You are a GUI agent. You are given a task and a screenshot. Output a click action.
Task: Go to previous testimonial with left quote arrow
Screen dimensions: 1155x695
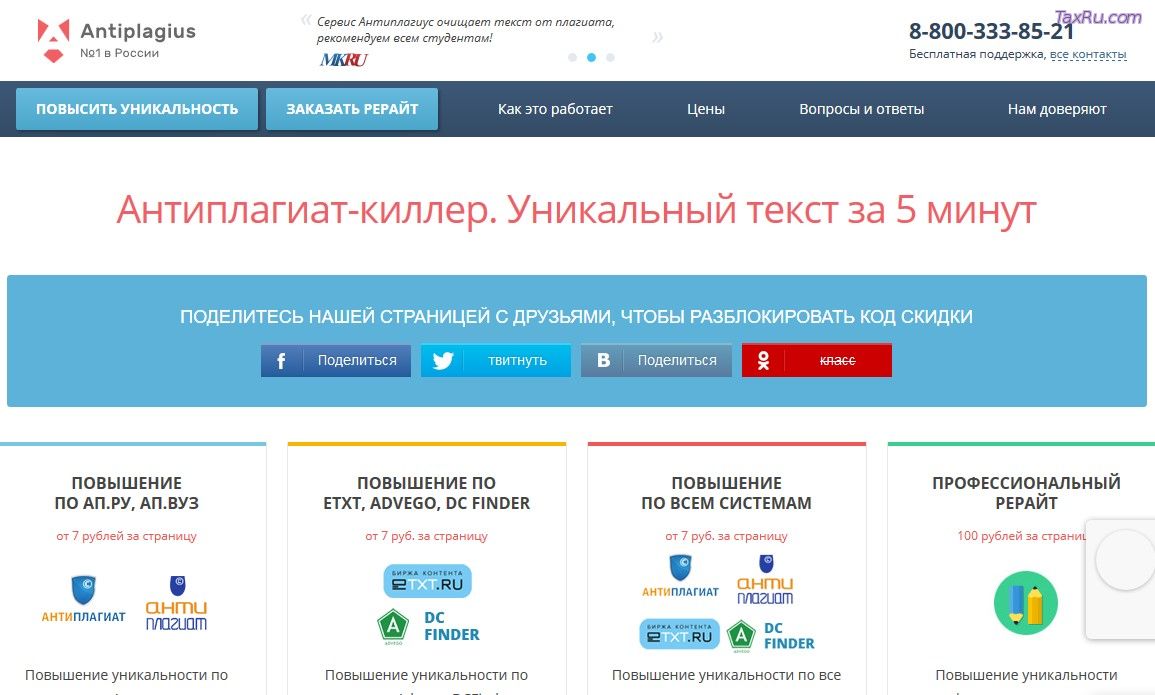point(306,19)
